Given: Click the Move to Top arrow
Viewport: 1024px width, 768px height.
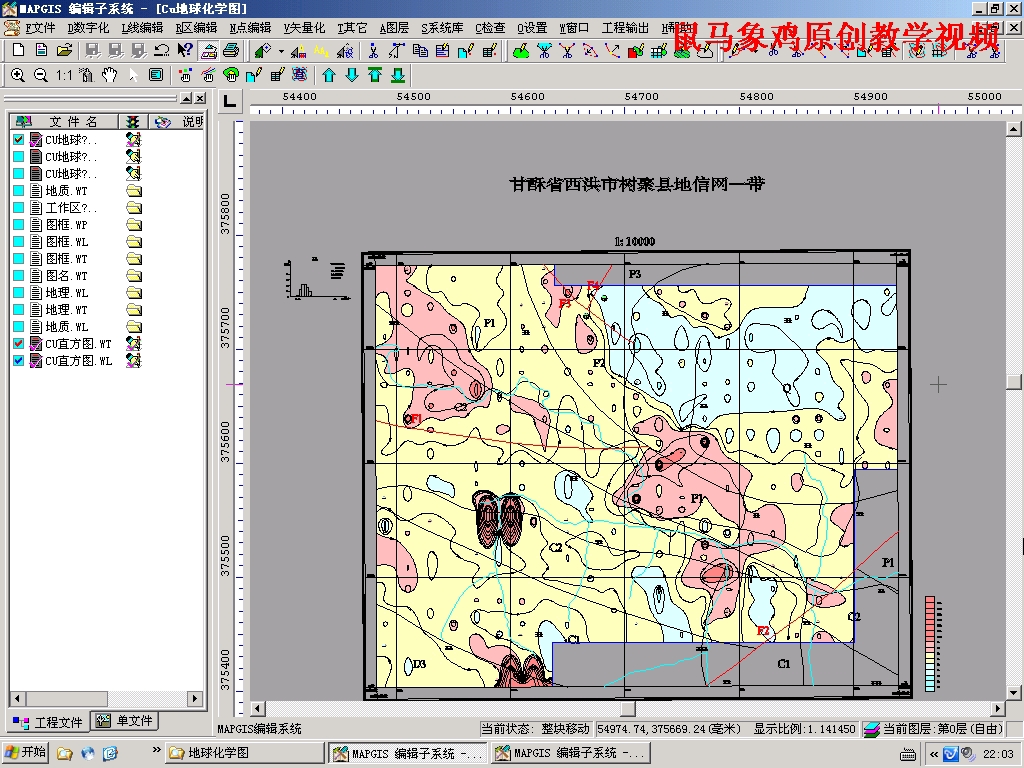Looking at the screenshot, I should tap(375, 75).
